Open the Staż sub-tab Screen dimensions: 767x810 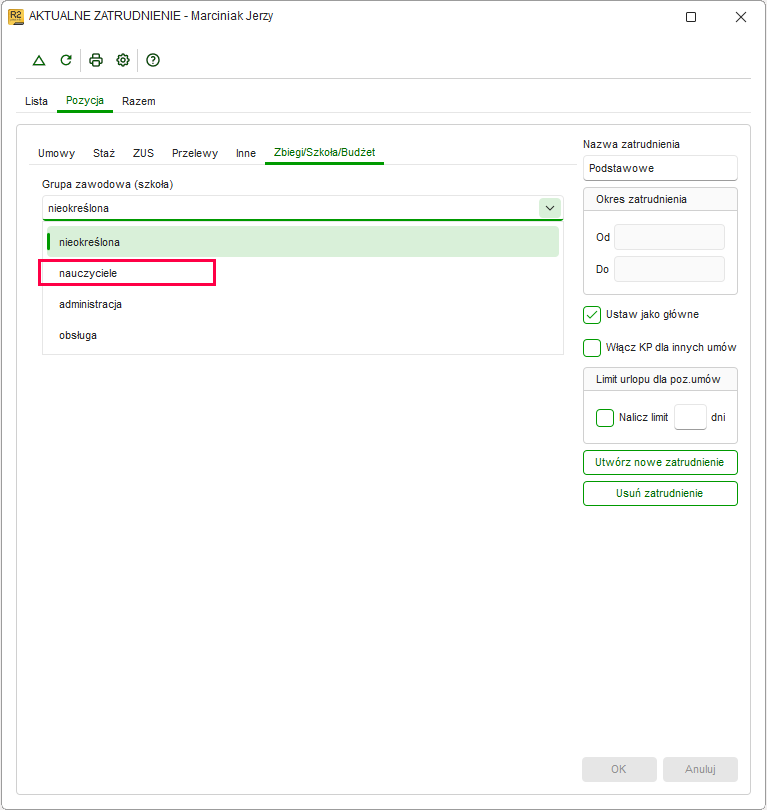tap(104, 153)
